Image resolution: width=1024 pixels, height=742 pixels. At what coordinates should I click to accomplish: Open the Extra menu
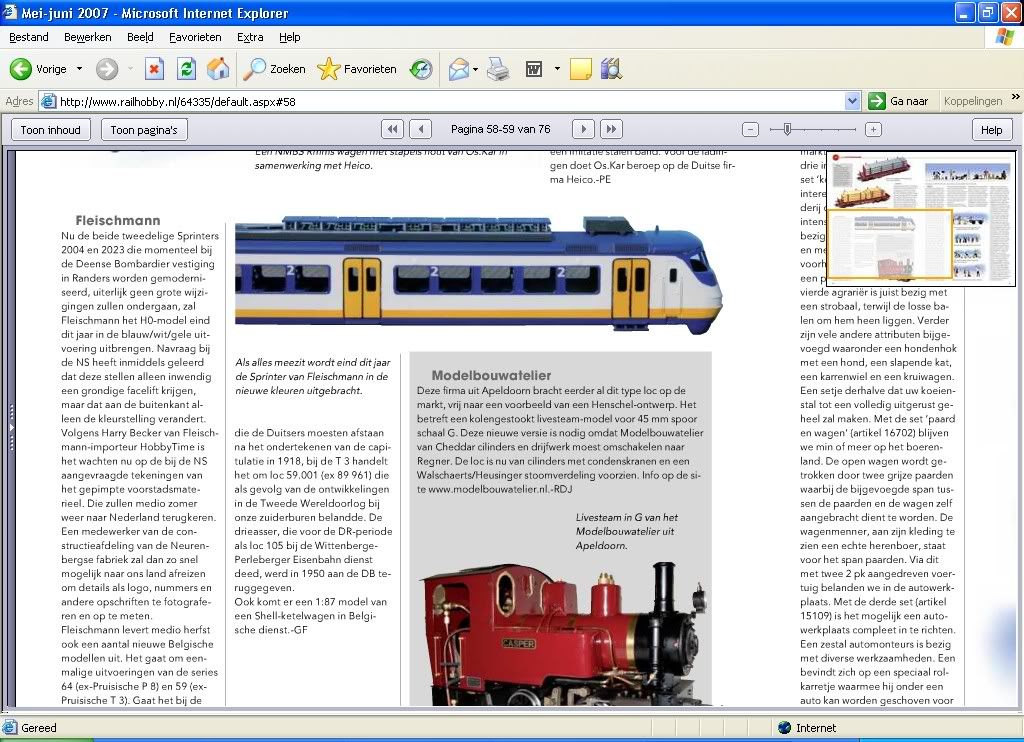tap(250, 37)
